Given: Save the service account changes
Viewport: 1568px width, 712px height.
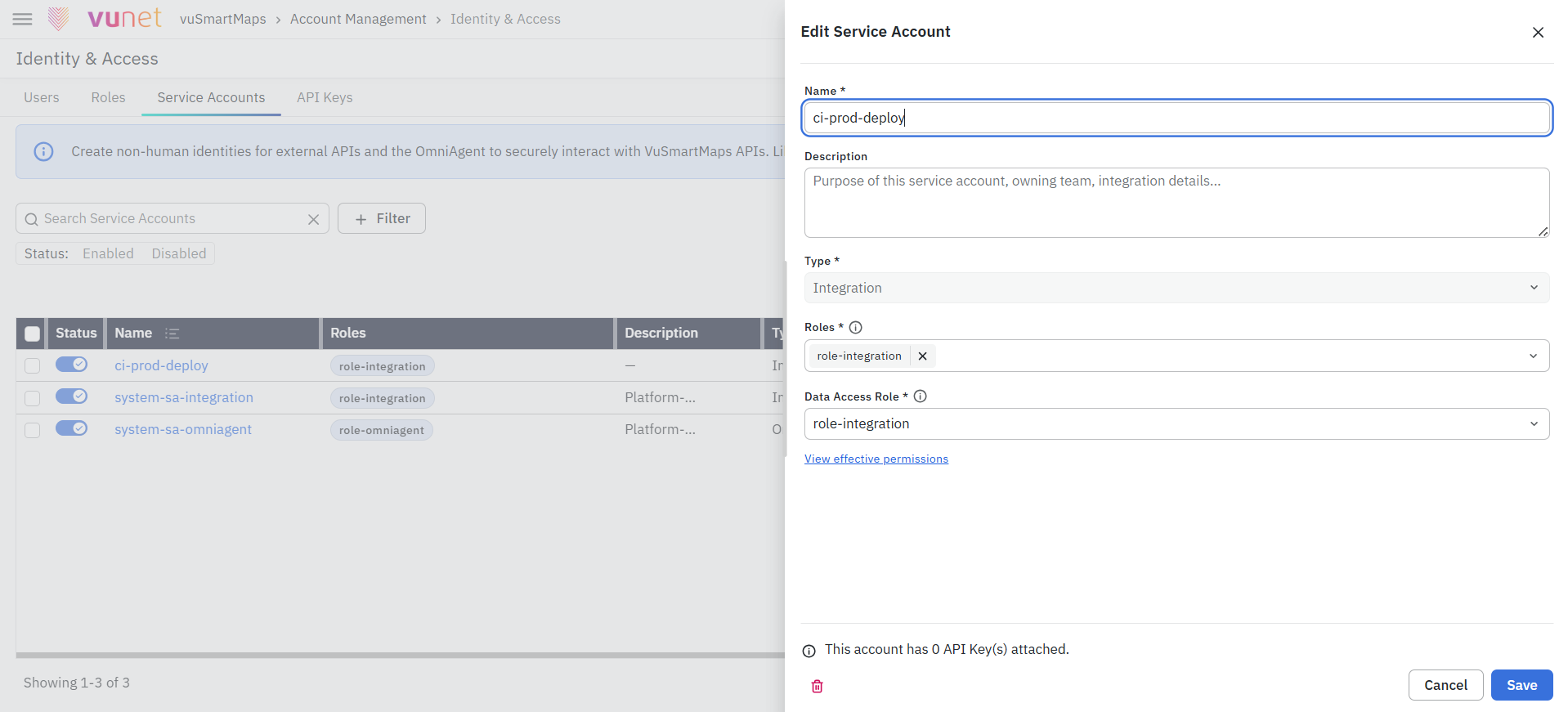Looking at the screenshot, I should click(1521, 685).
